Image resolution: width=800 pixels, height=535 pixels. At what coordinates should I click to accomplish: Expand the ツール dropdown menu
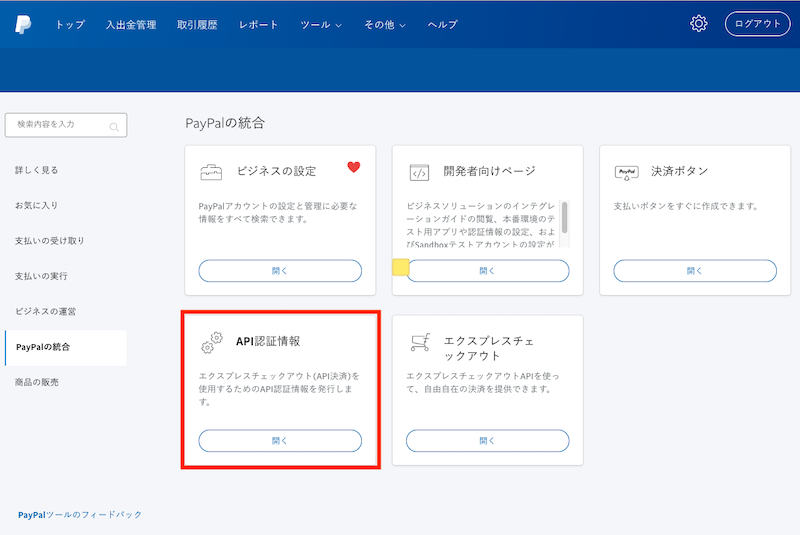[x=321, y=24]
